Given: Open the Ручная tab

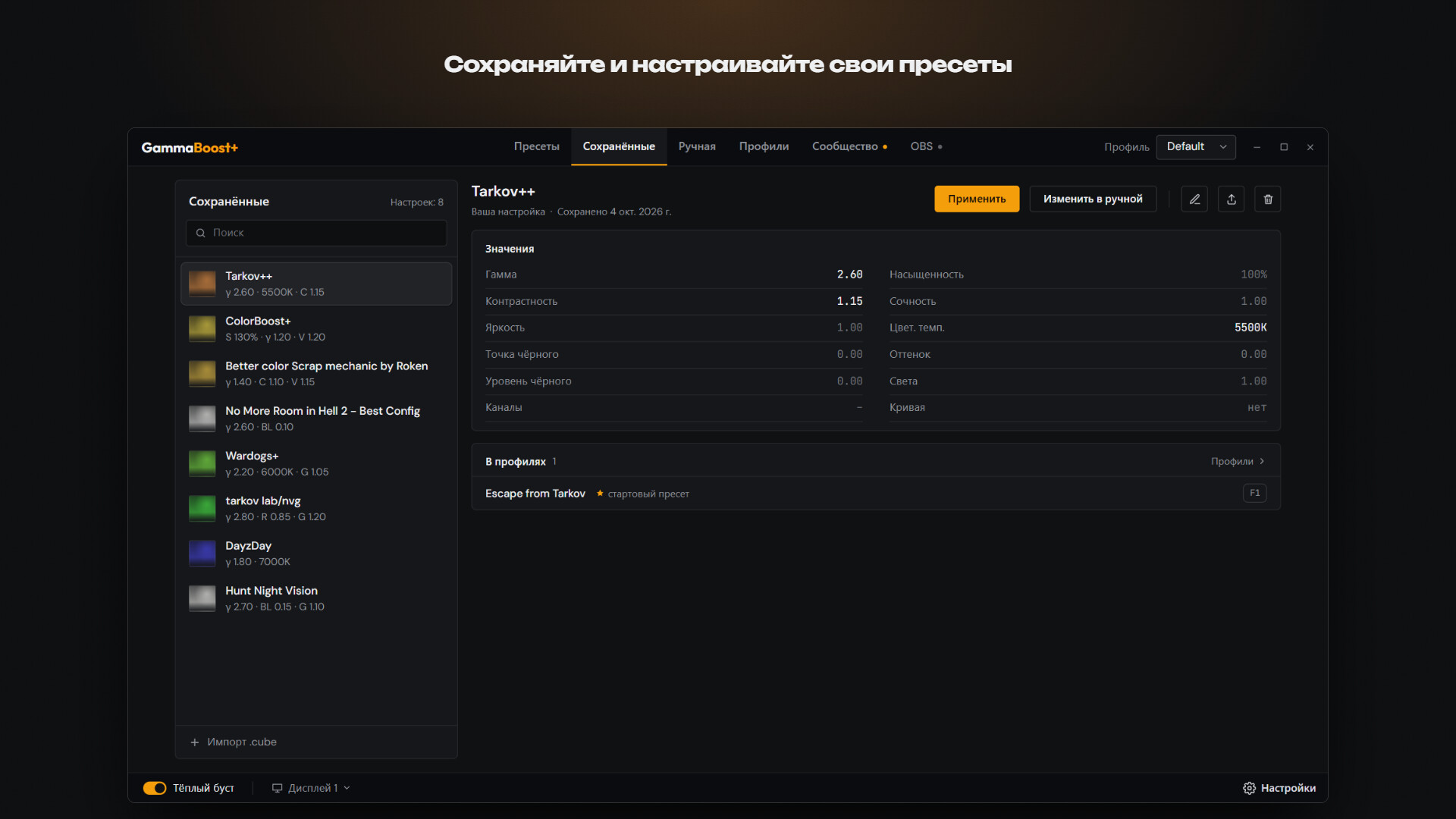Looking at the screenshot, I should tap(697, 147).
